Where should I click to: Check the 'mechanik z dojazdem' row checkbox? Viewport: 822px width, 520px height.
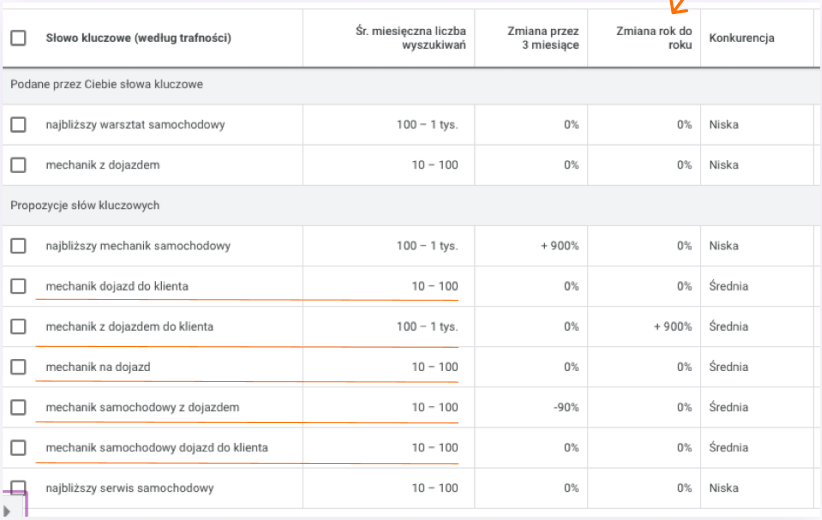(18, 165)
